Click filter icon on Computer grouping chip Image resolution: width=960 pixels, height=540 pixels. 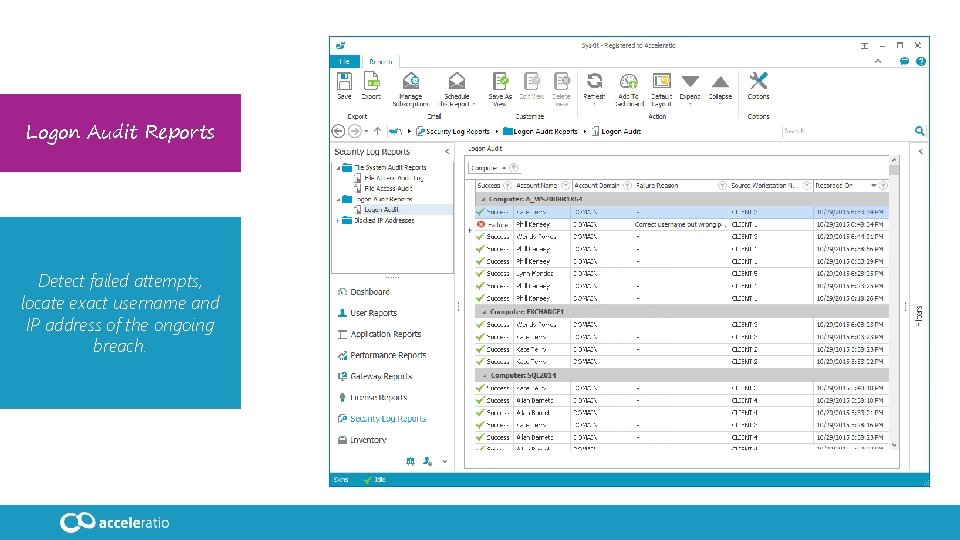[514, 168]
